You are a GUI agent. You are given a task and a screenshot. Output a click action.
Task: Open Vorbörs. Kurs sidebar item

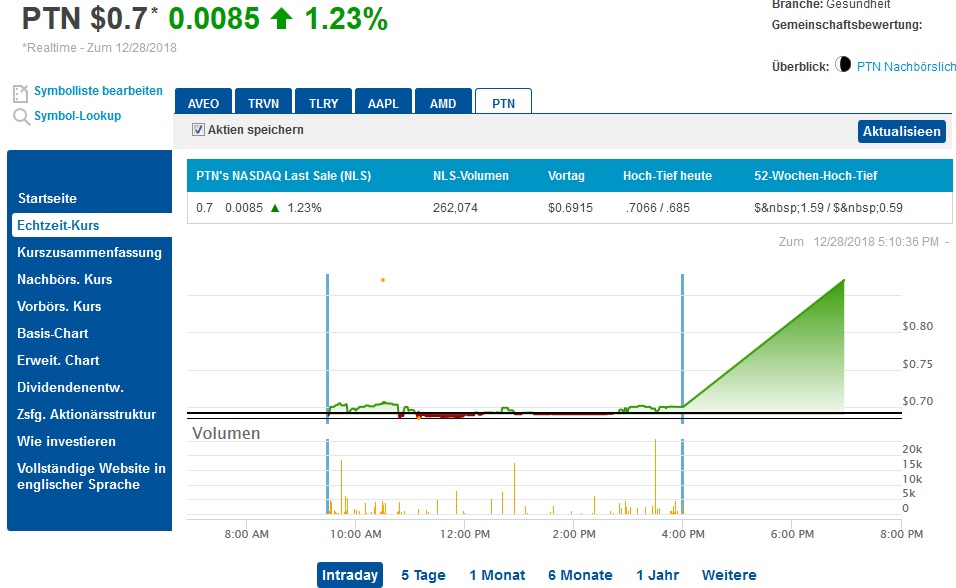tap(59, 306)
